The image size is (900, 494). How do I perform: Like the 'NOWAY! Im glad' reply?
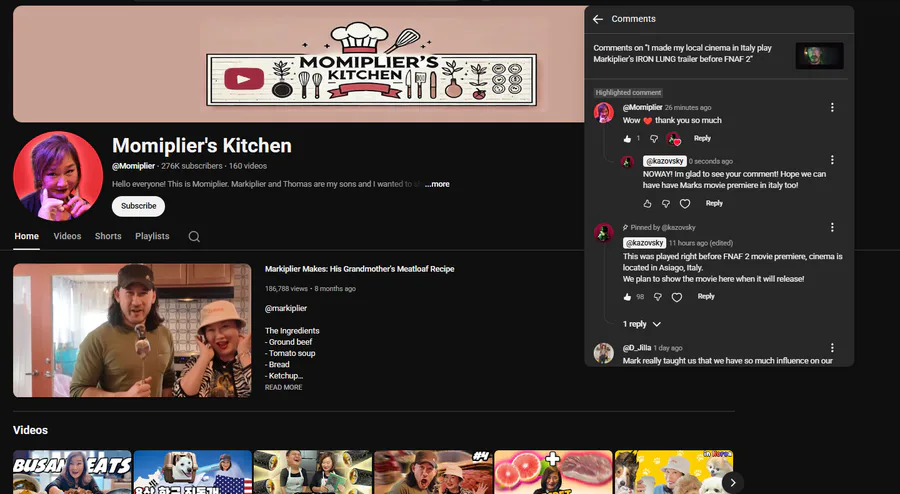coord(647,204)
